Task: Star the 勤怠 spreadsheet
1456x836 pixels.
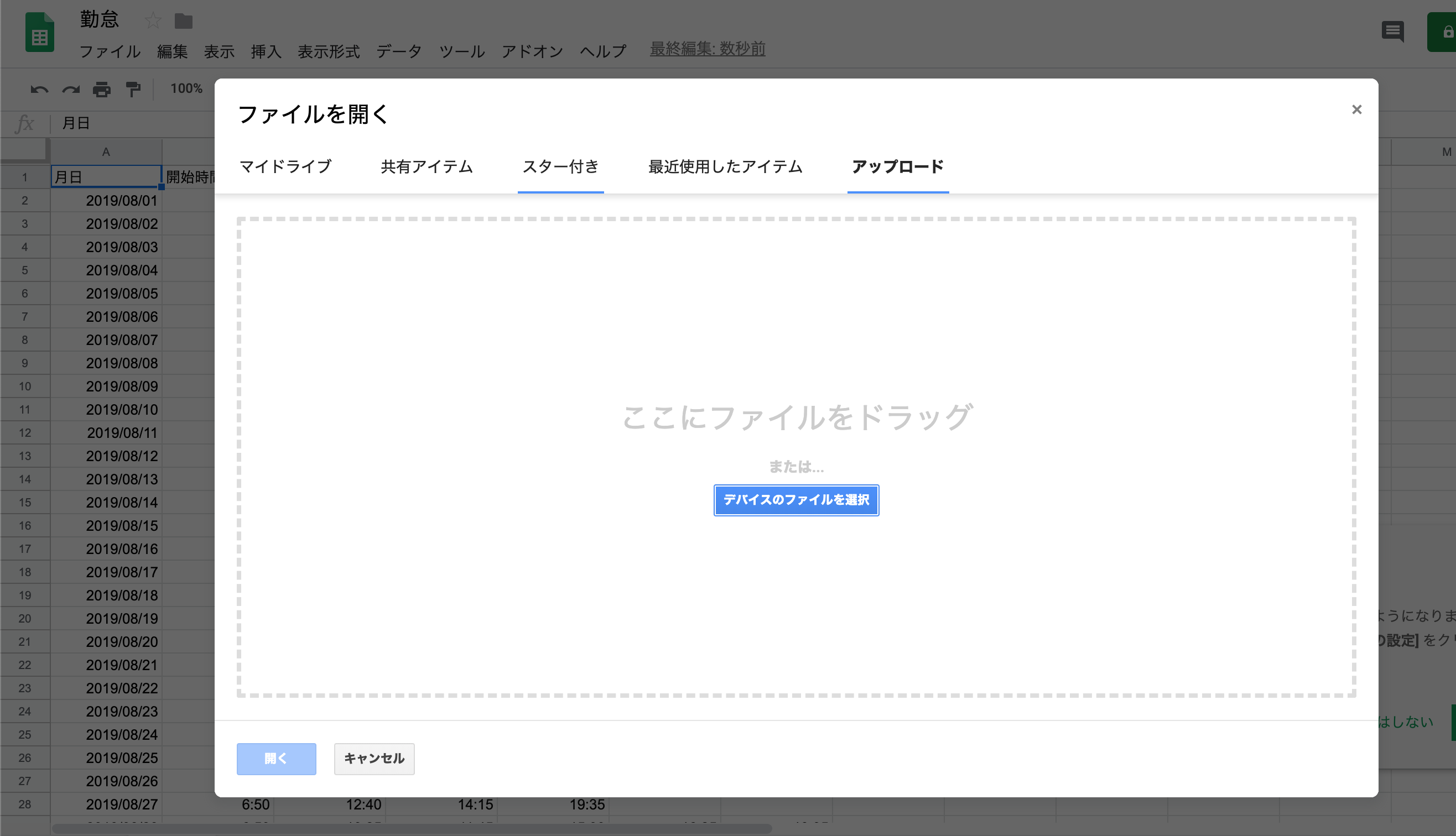Action: [153, 20]
